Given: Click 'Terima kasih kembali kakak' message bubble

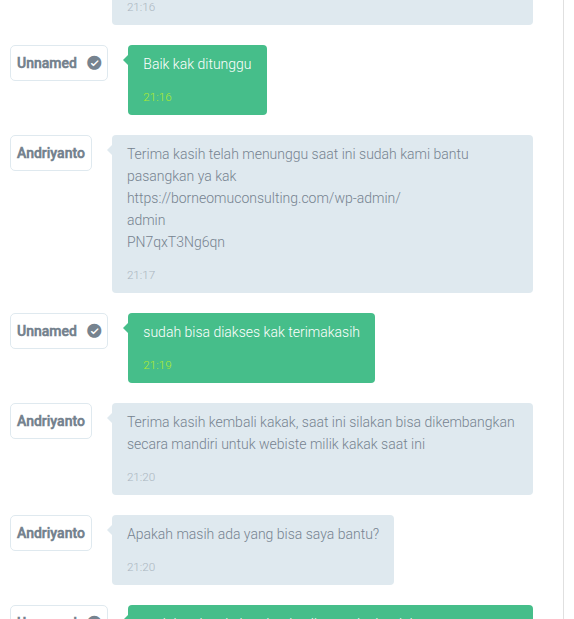Looking at the screenshot, I should coord(323,449).
